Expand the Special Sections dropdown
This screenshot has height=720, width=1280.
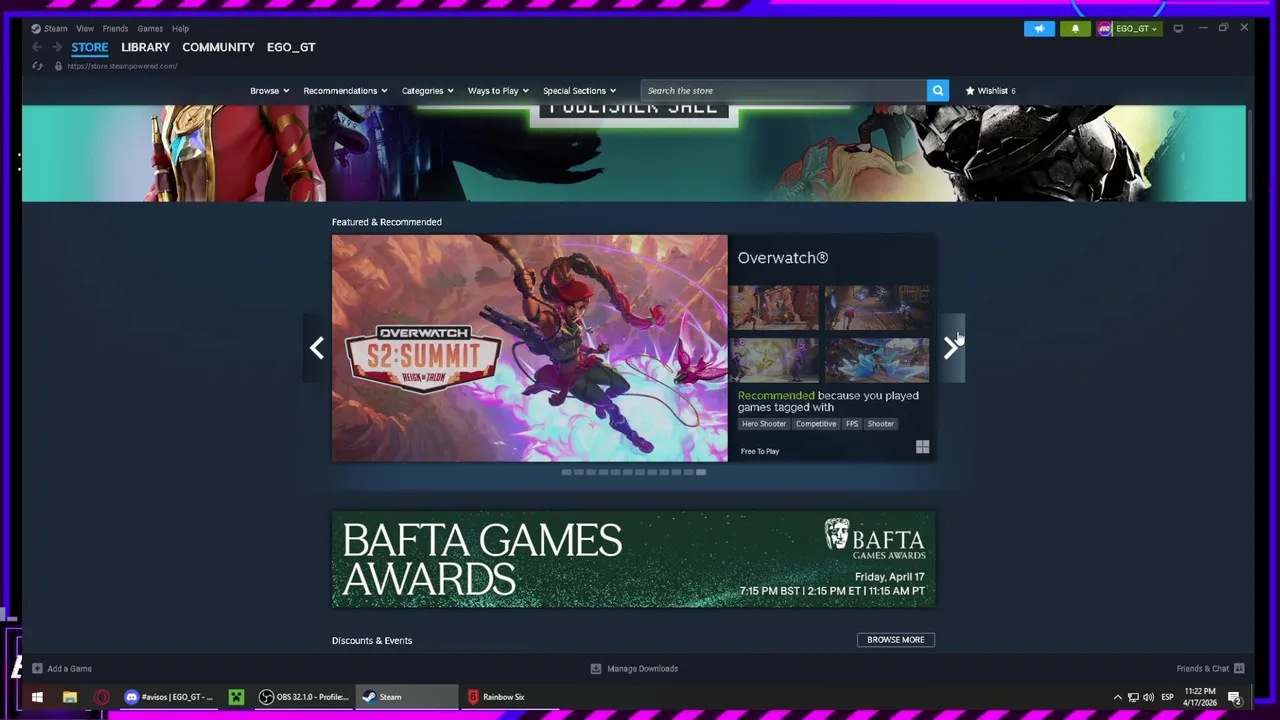(580, 91)
